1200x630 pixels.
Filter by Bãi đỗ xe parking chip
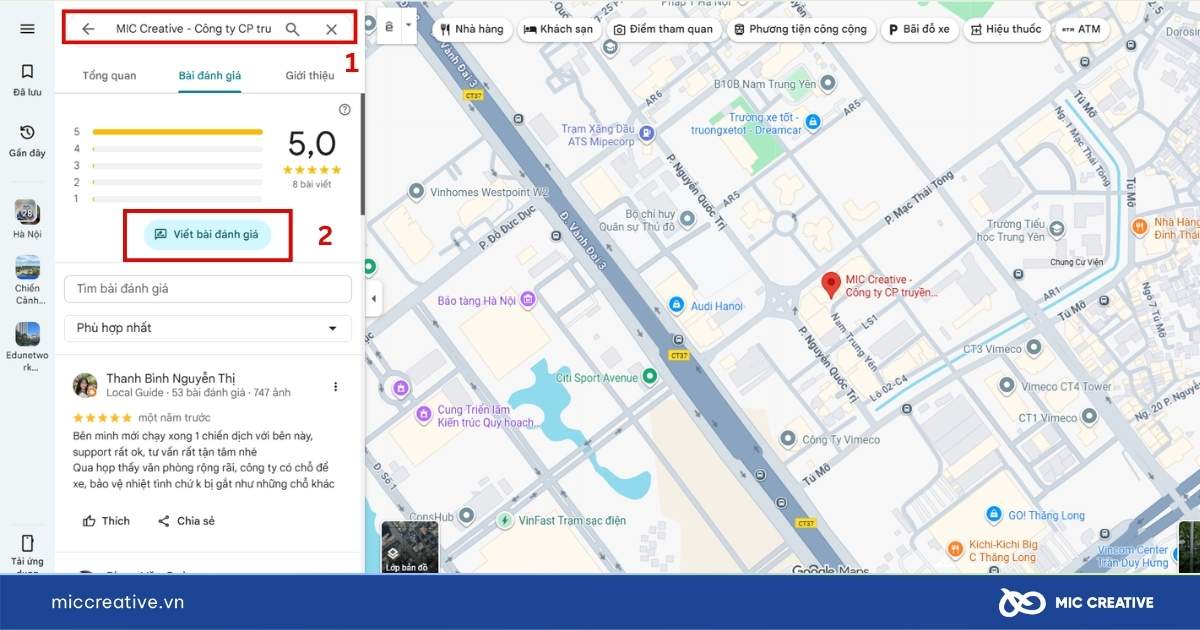(919, 29)
